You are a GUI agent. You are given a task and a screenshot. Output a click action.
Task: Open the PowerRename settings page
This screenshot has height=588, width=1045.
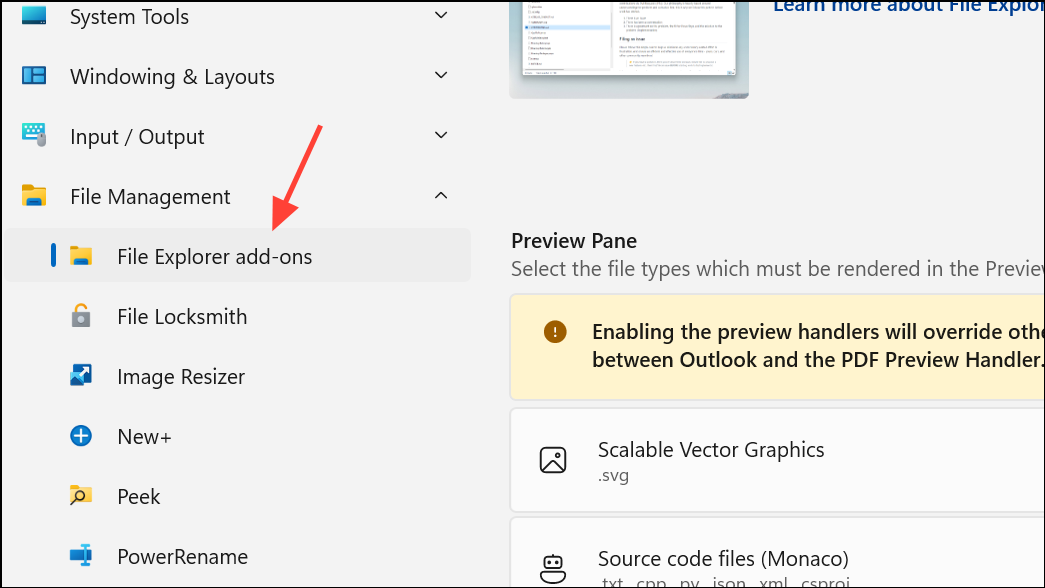180,556
